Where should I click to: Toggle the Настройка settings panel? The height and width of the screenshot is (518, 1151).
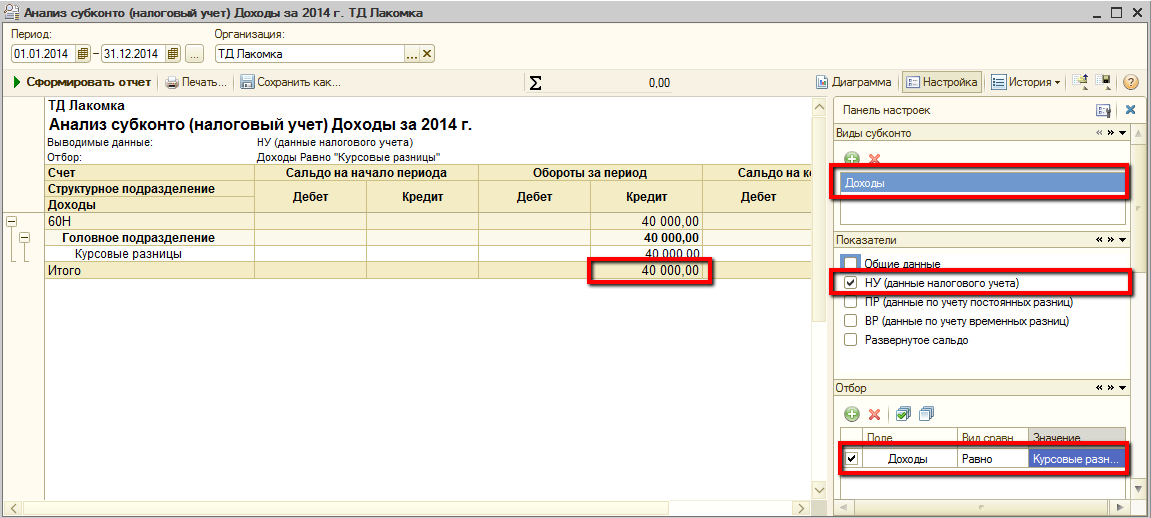click(941, 82)
